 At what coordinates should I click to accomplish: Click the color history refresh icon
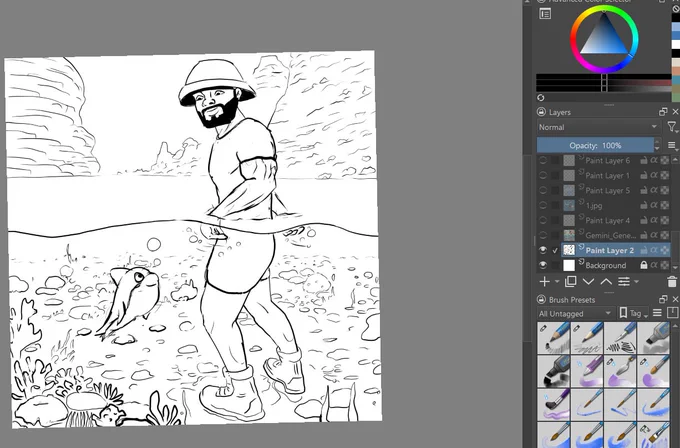540,98
